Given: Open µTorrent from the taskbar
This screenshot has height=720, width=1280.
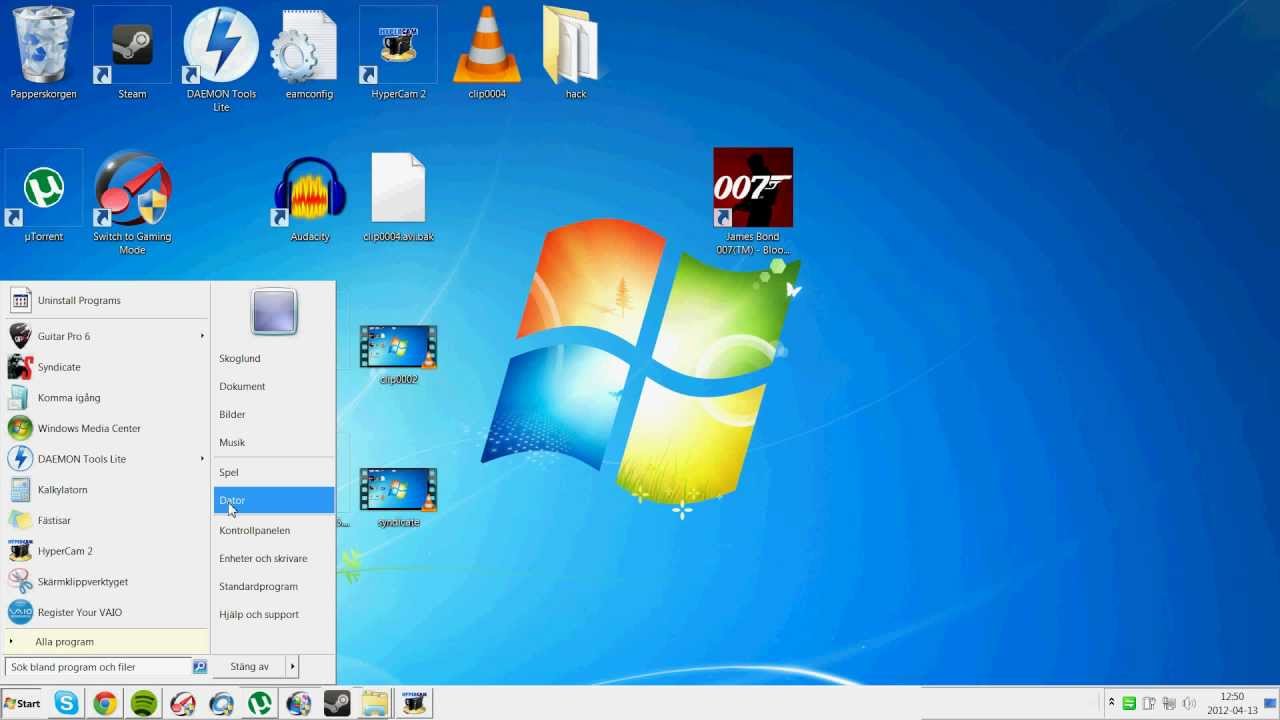Looking at the screenshot, I should [260, 704].
